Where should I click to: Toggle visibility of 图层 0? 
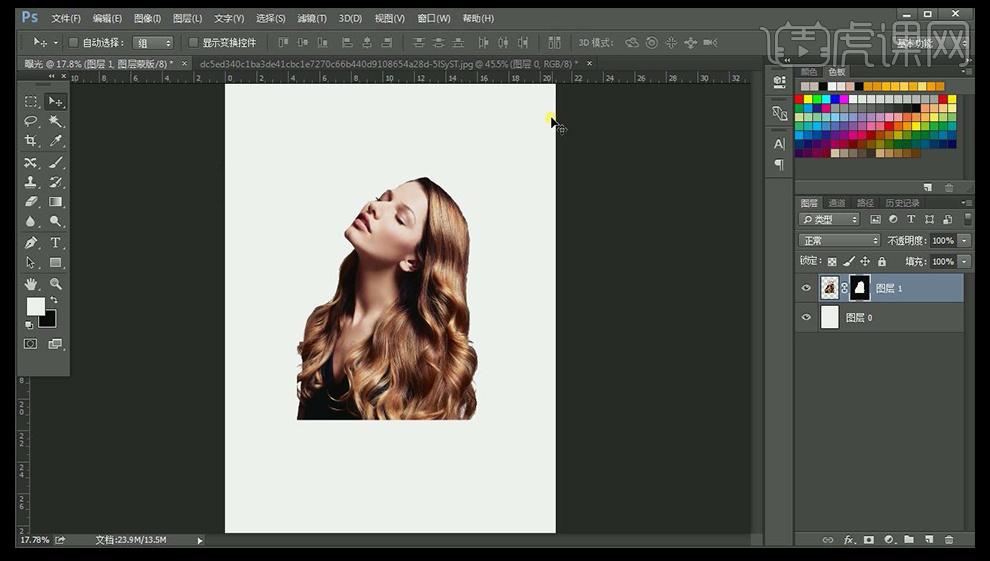[807, 318]
